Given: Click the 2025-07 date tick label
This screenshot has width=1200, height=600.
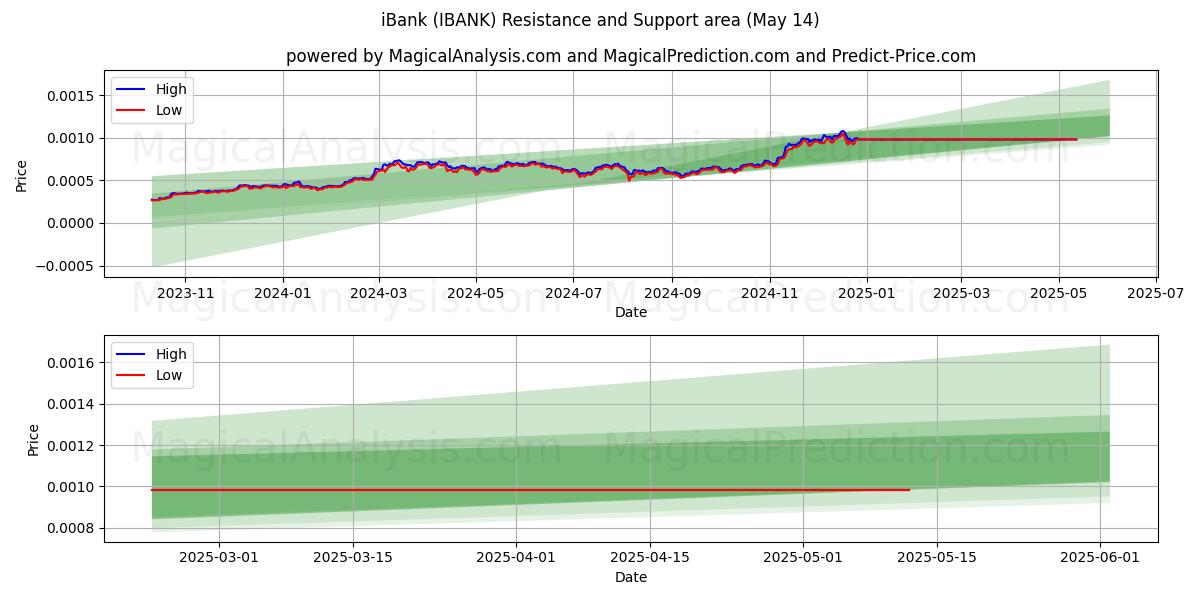Looking at the screenshot, I should pos(1156,295).
